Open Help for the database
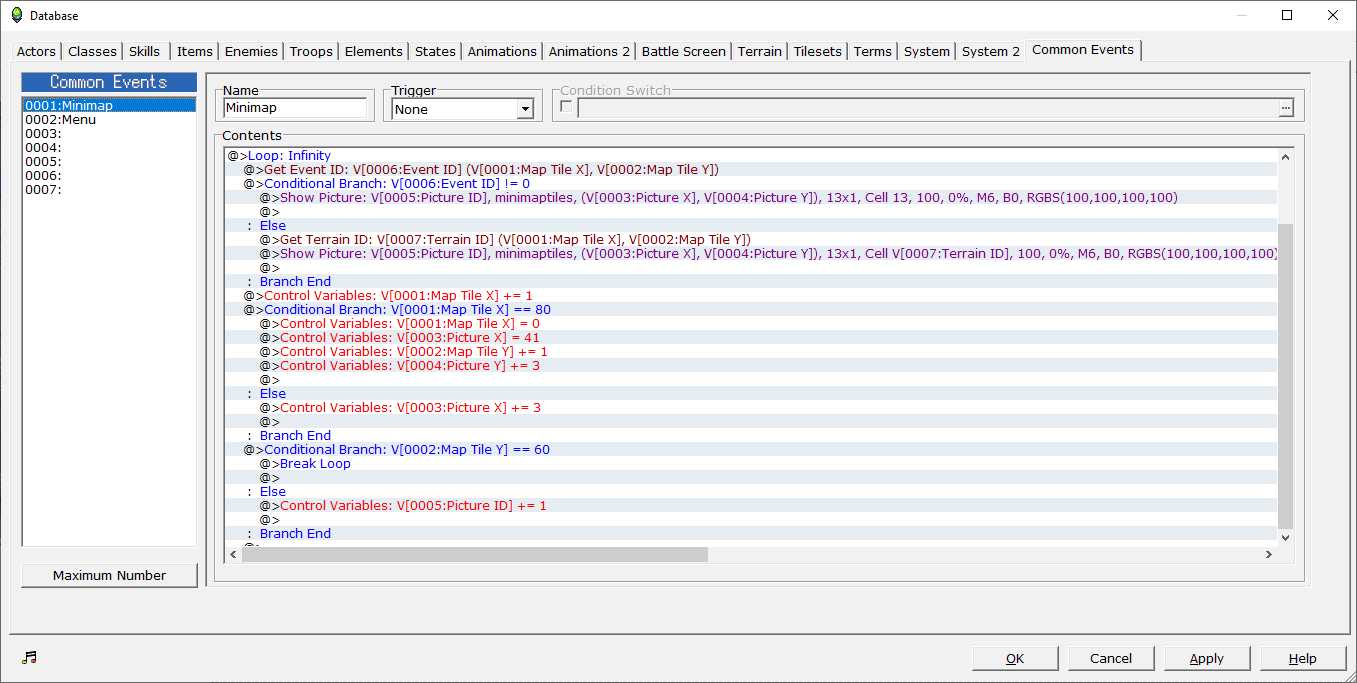Screen dimensions: 1357x683 tap(1303, 658)
